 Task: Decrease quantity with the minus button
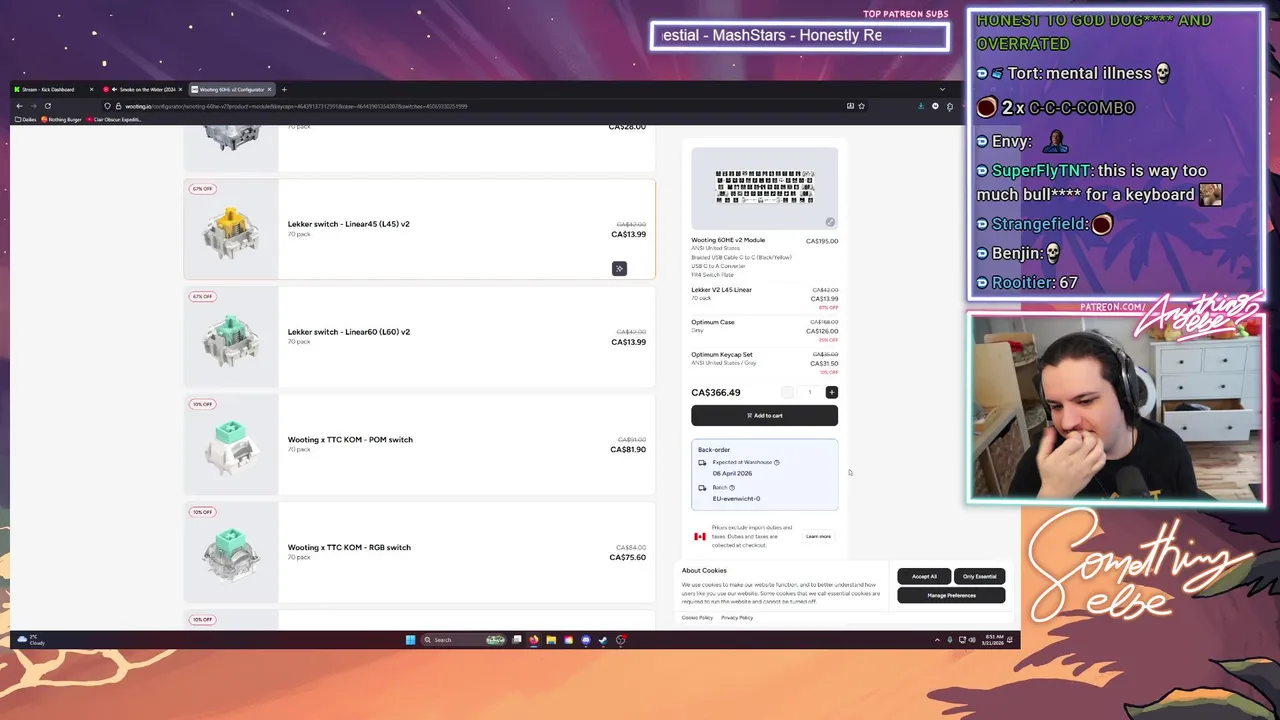[788, 393]
